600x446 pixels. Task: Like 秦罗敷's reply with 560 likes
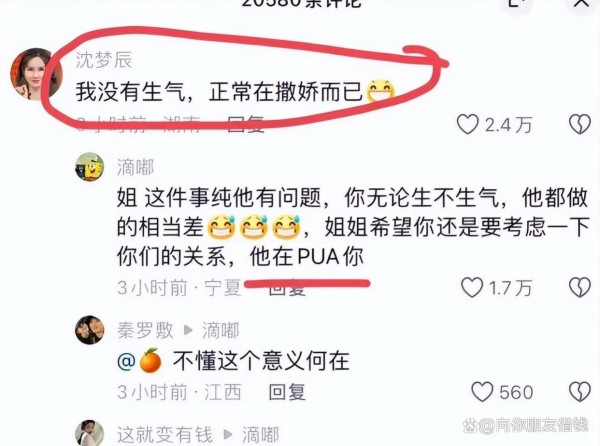pyautogui.click(x=482, y=392)
